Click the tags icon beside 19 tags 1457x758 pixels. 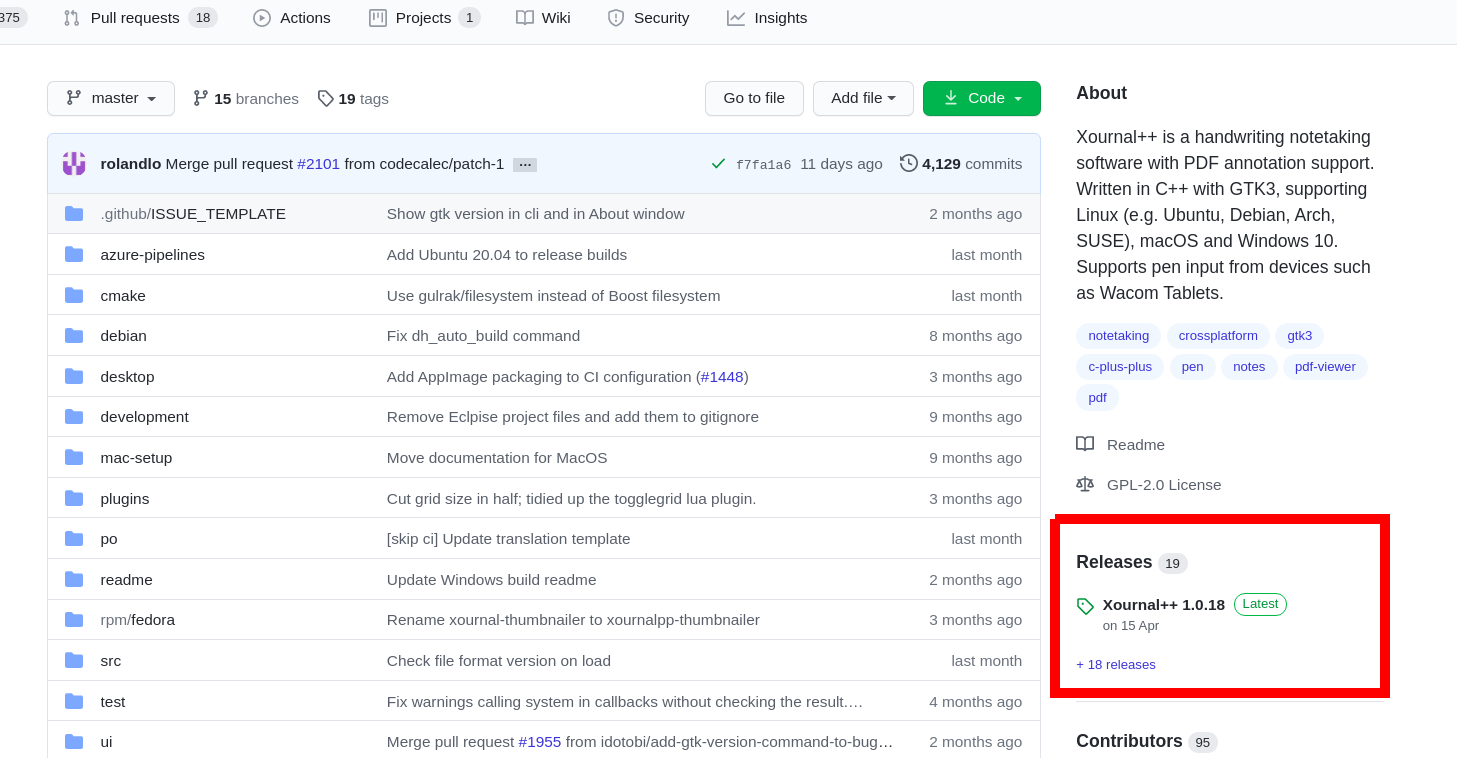pyautogui.click(x=326, y=98)
